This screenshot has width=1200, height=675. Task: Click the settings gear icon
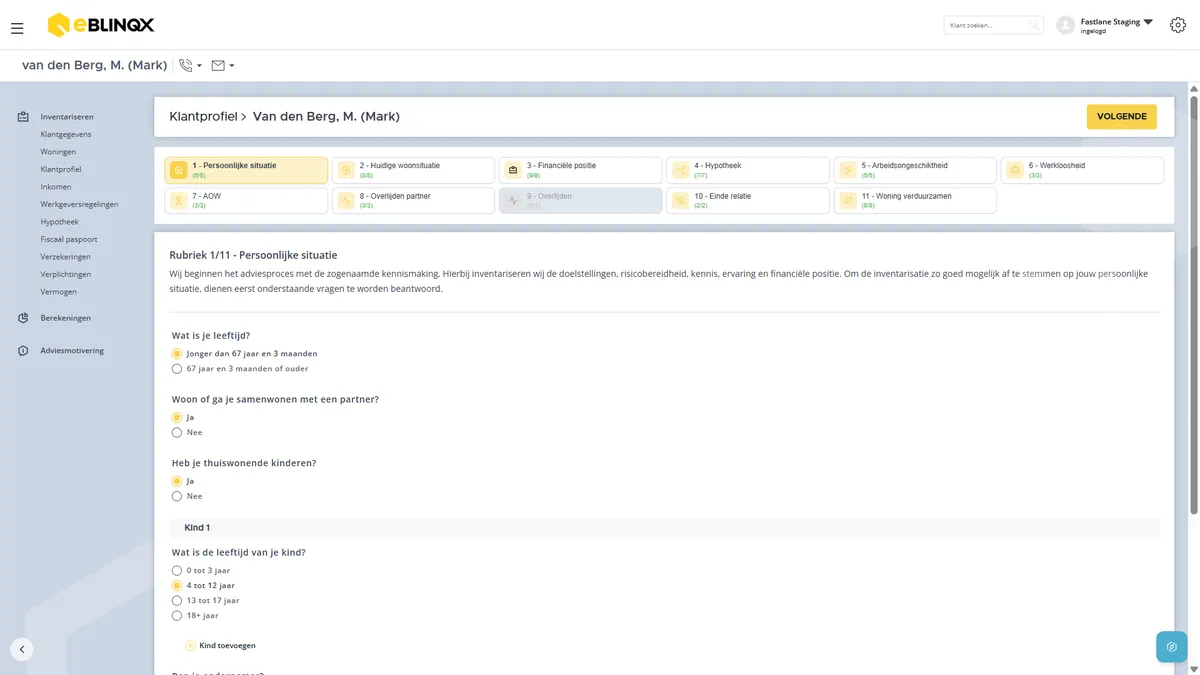pos(1177,25)
